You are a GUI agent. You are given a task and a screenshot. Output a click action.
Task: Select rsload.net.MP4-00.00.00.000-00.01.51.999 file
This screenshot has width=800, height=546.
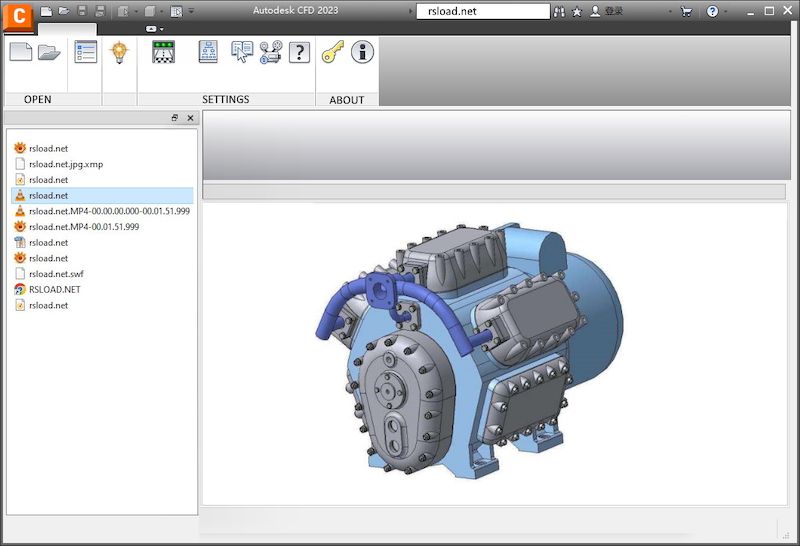(102, 211)
